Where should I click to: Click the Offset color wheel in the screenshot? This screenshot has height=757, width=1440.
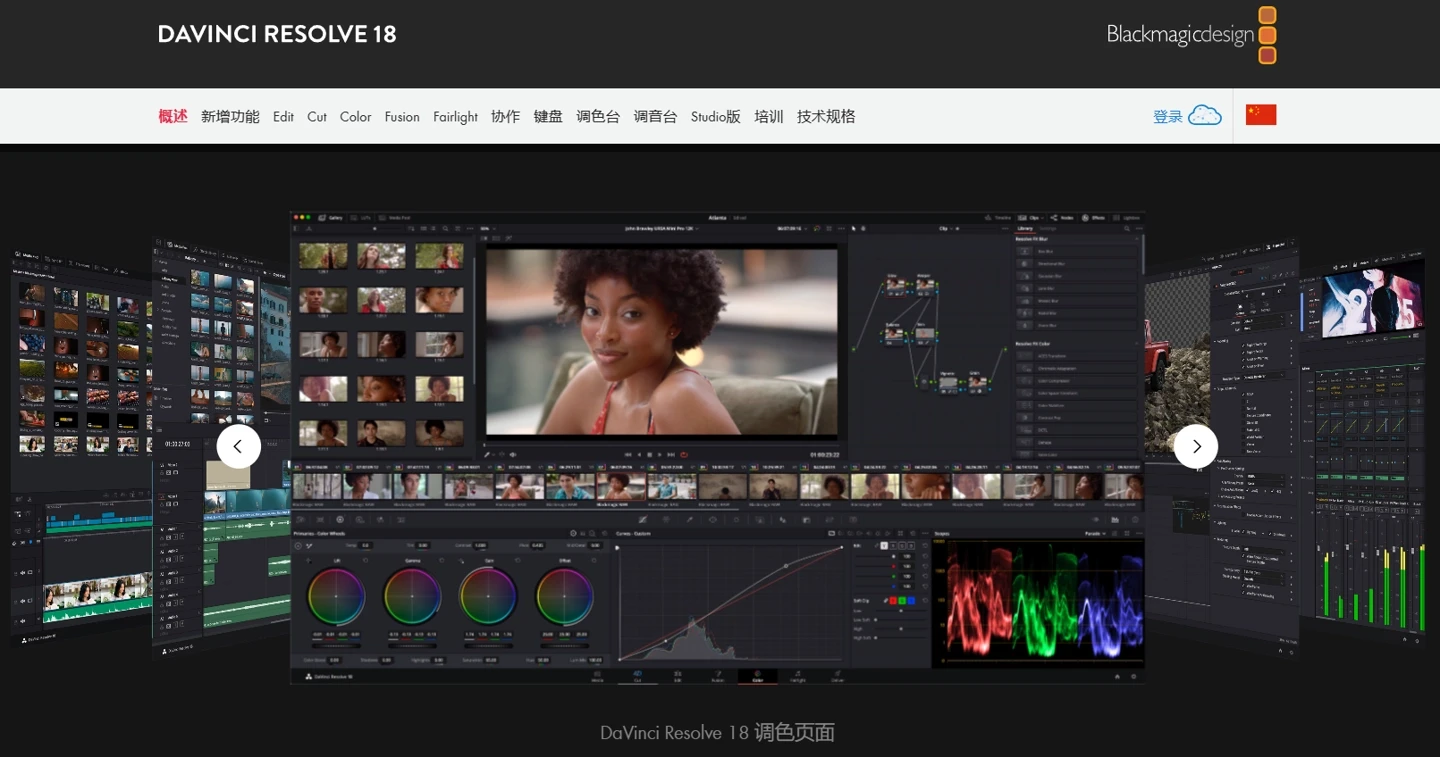(x=564, y=596)
